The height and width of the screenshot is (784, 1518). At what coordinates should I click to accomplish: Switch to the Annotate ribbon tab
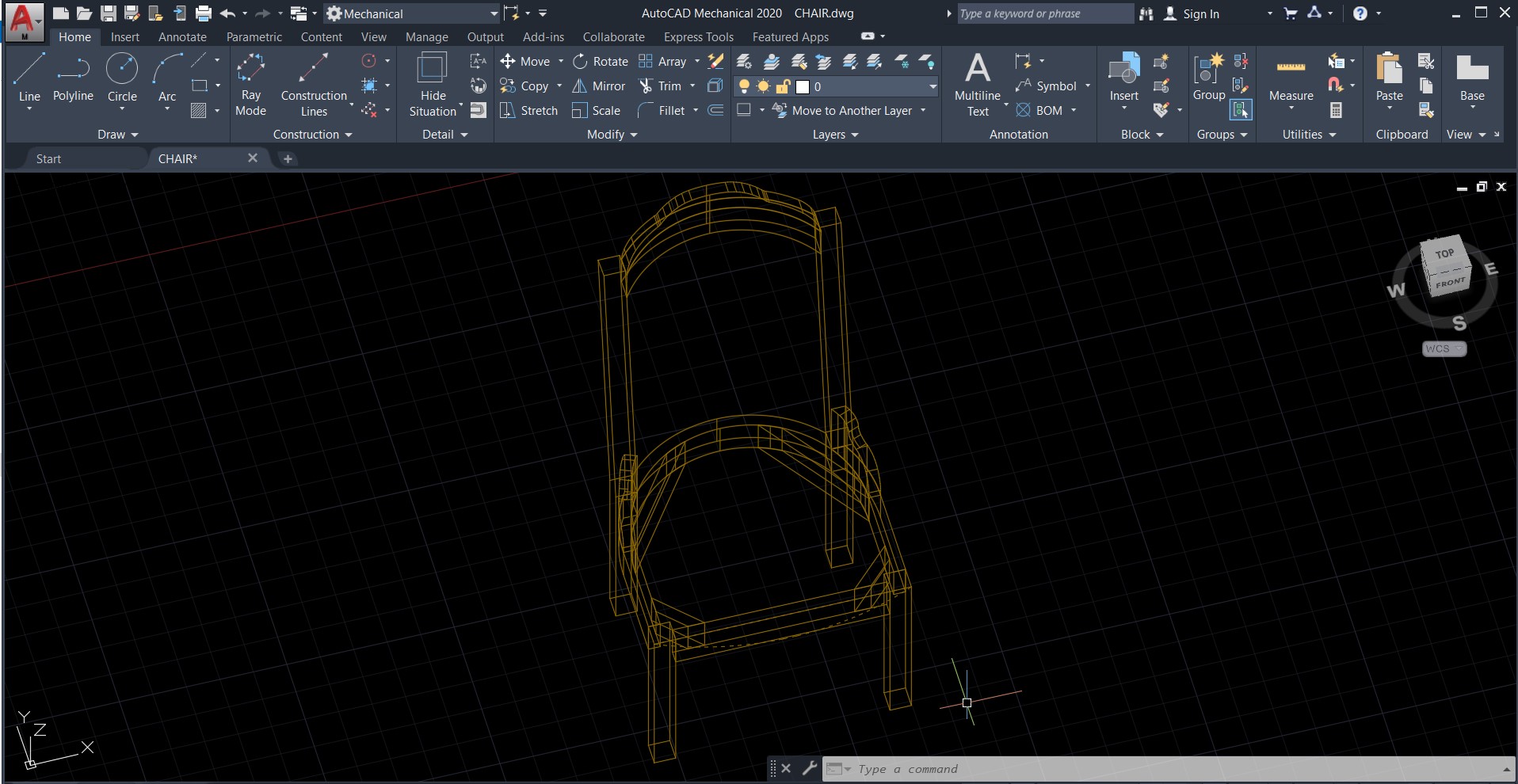click(182, 37)
